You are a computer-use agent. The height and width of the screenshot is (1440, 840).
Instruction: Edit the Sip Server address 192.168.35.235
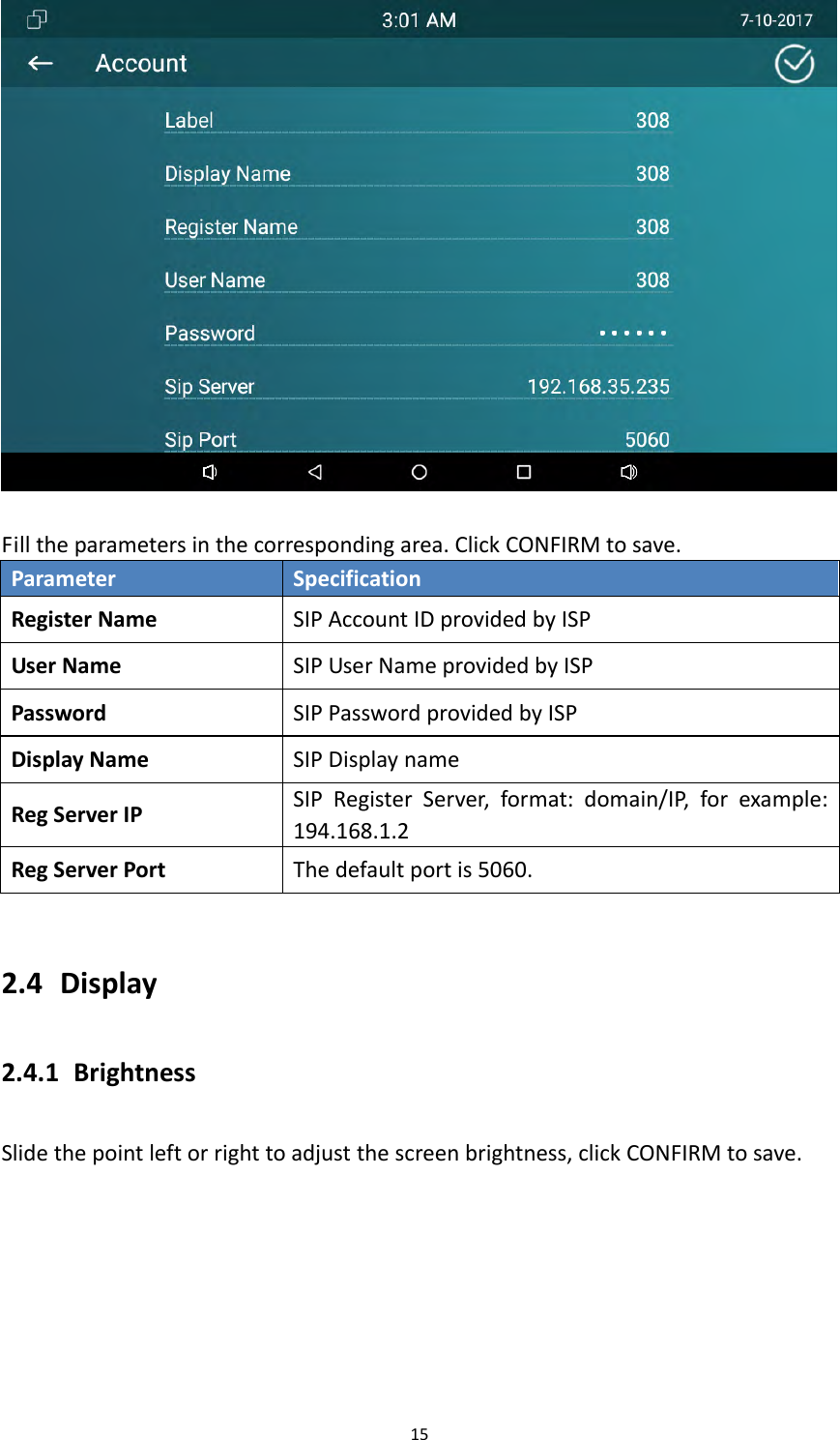tap(598, 386)
